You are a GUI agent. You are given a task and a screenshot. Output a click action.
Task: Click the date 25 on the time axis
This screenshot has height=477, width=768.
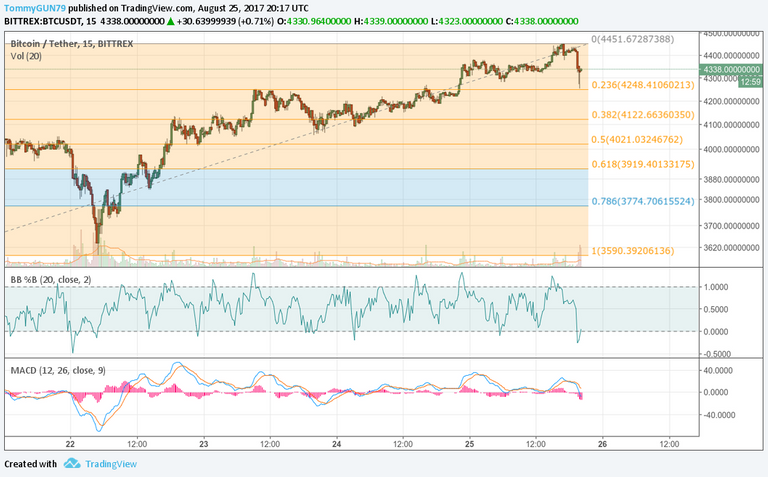(469, 444)
